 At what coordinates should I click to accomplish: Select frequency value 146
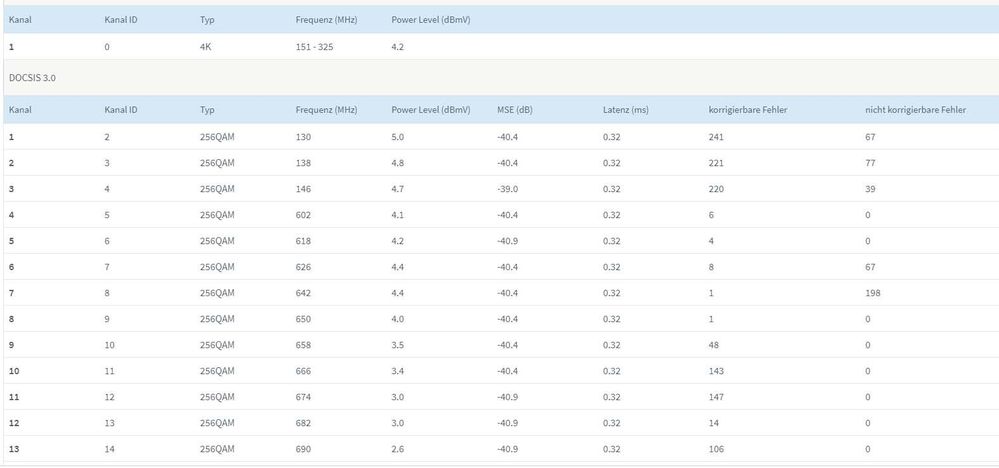click(303, 189)
